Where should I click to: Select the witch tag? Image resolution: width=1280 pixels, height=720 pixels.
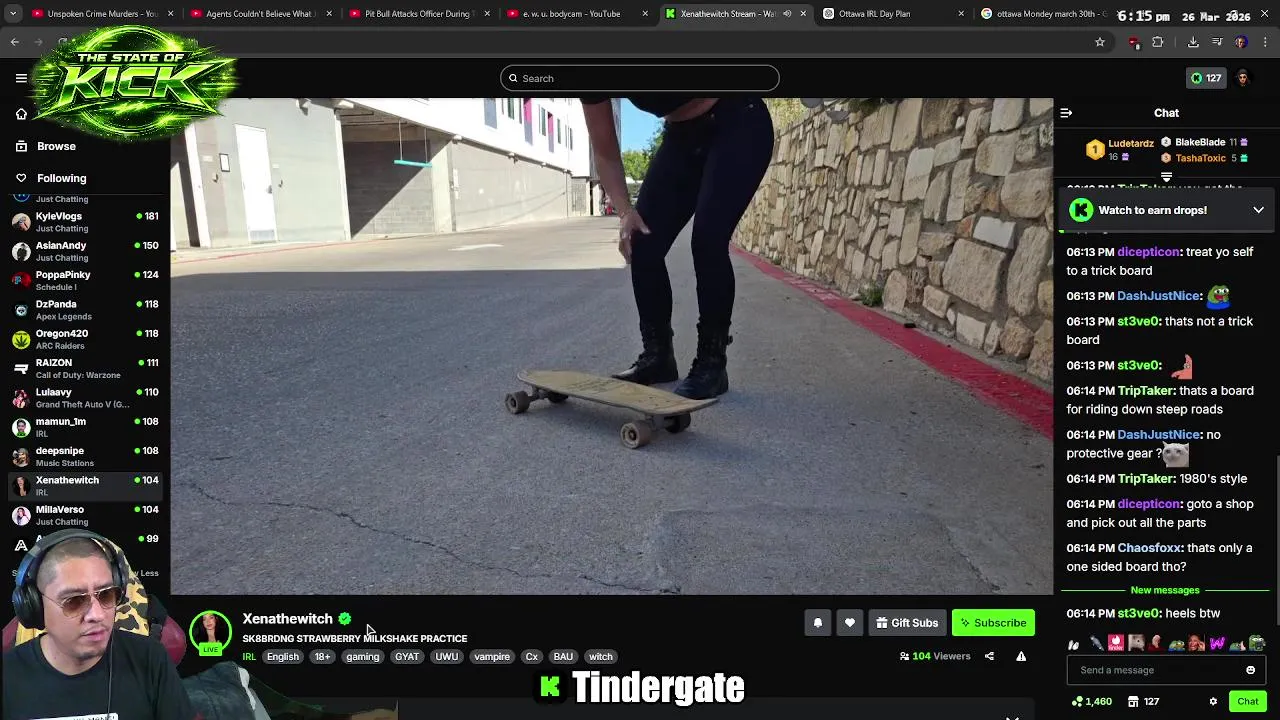601,657
